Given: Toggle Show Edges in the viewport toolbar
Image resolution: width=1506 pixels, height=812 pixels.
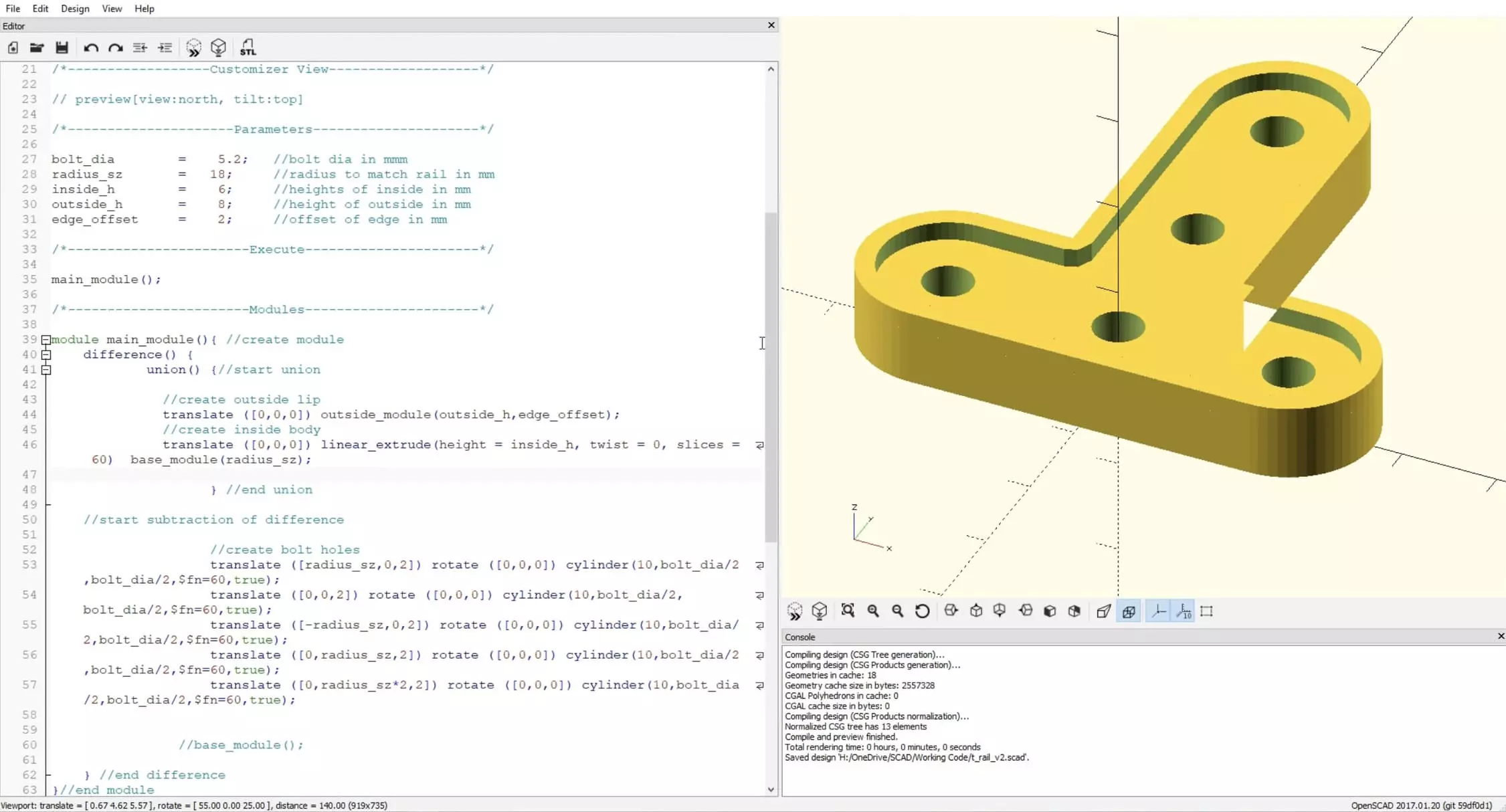Looking at the screenshot, I should point(1207,611).
